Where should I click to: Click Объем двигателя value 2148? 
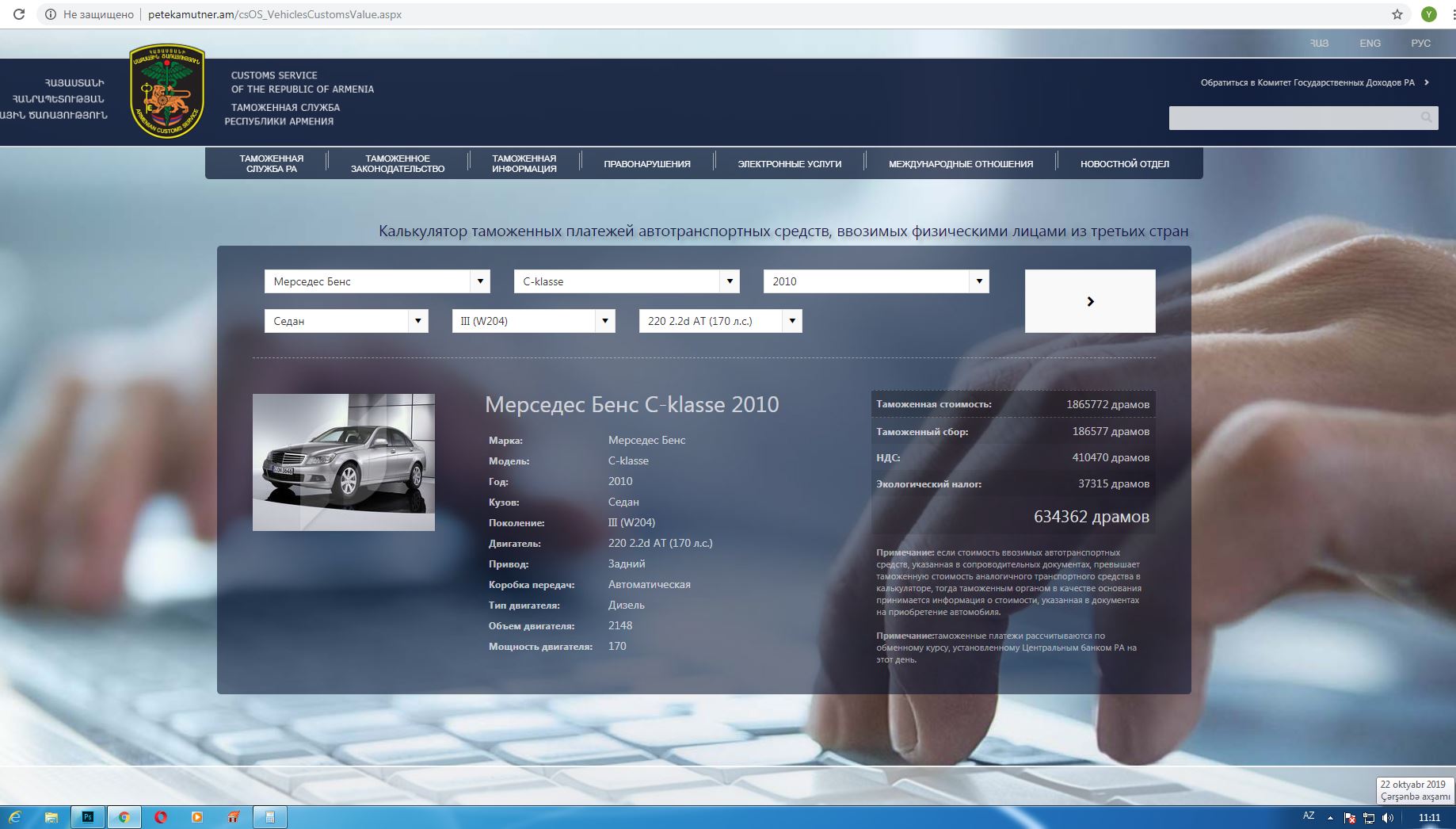[x=620, y=625]
